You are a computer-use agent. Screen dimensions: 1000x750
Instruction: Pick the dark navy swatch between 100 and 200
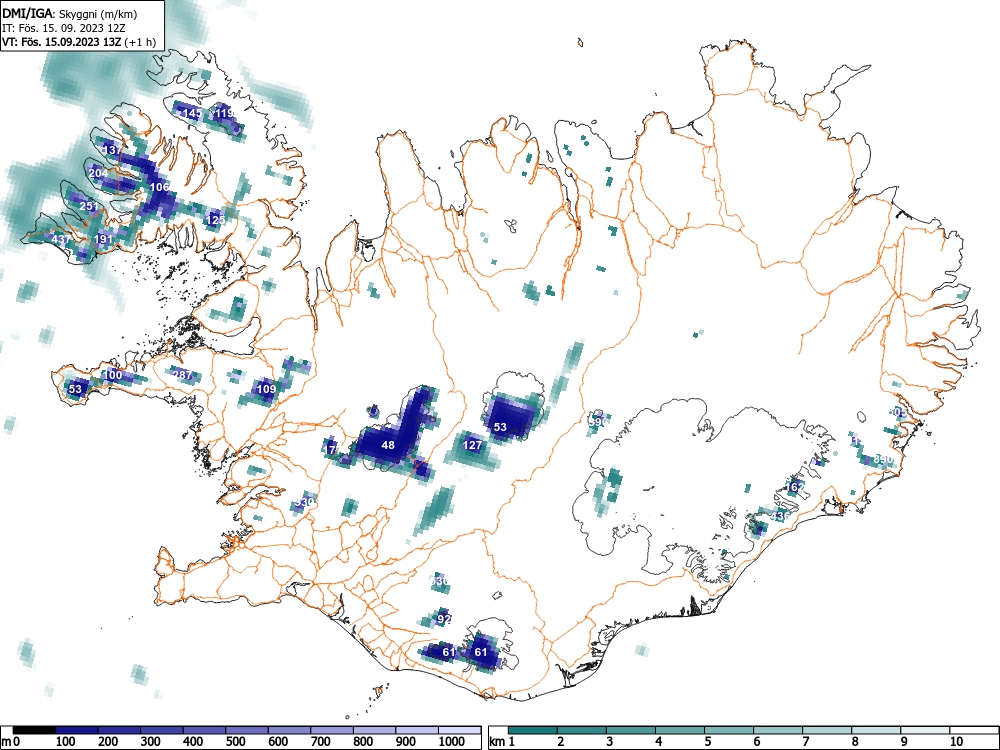(x=77, y=730)
